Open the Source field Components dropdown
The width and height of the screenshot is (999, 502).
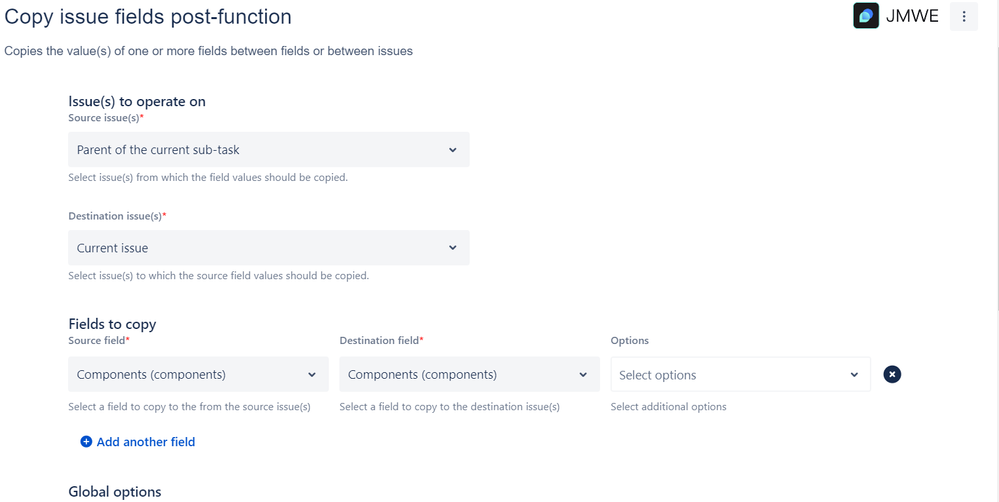(x=198, y=375)
